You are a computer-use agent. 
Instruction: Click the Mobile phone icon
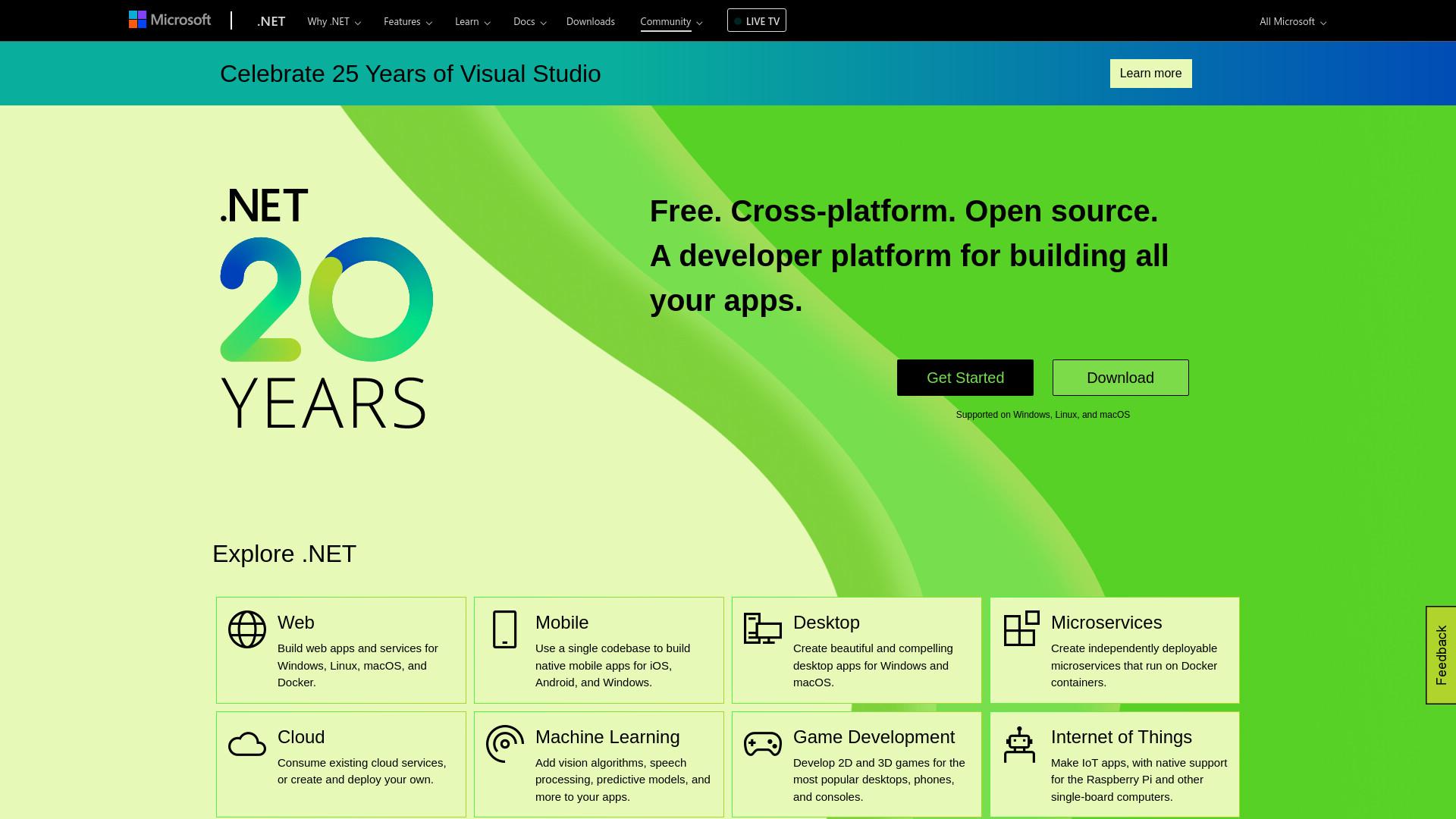tap(504, 629)
